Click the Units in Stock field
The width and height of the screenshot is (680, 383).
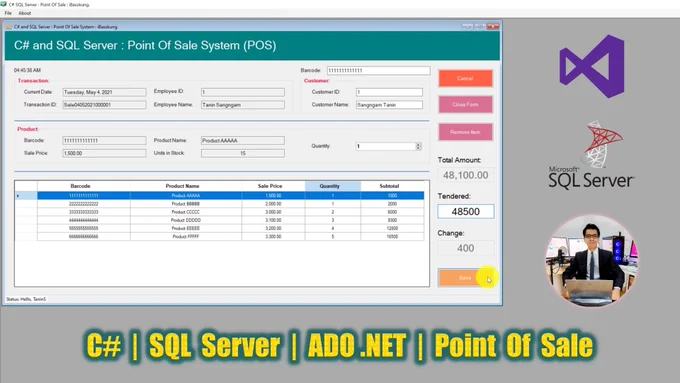[243, 153]
